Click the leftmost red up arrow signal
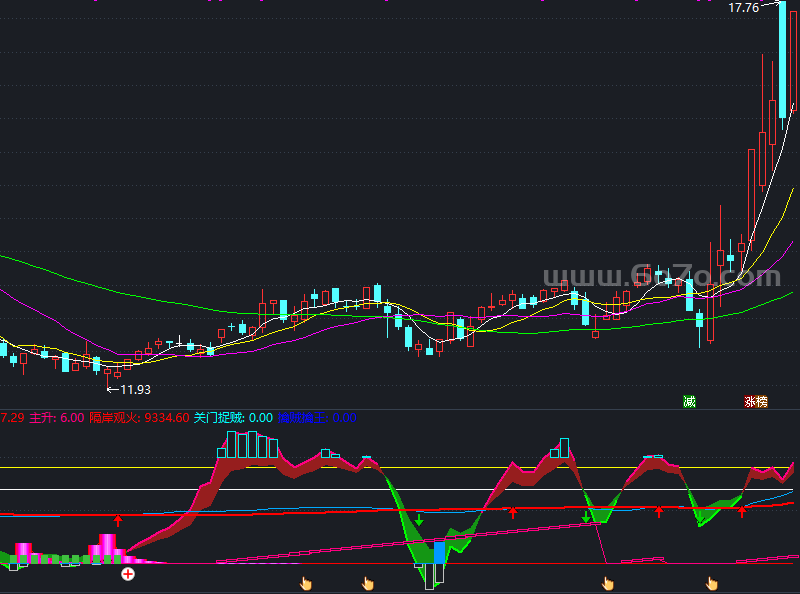Viewport: 800px width, 594px height. (x=118, y=520)
